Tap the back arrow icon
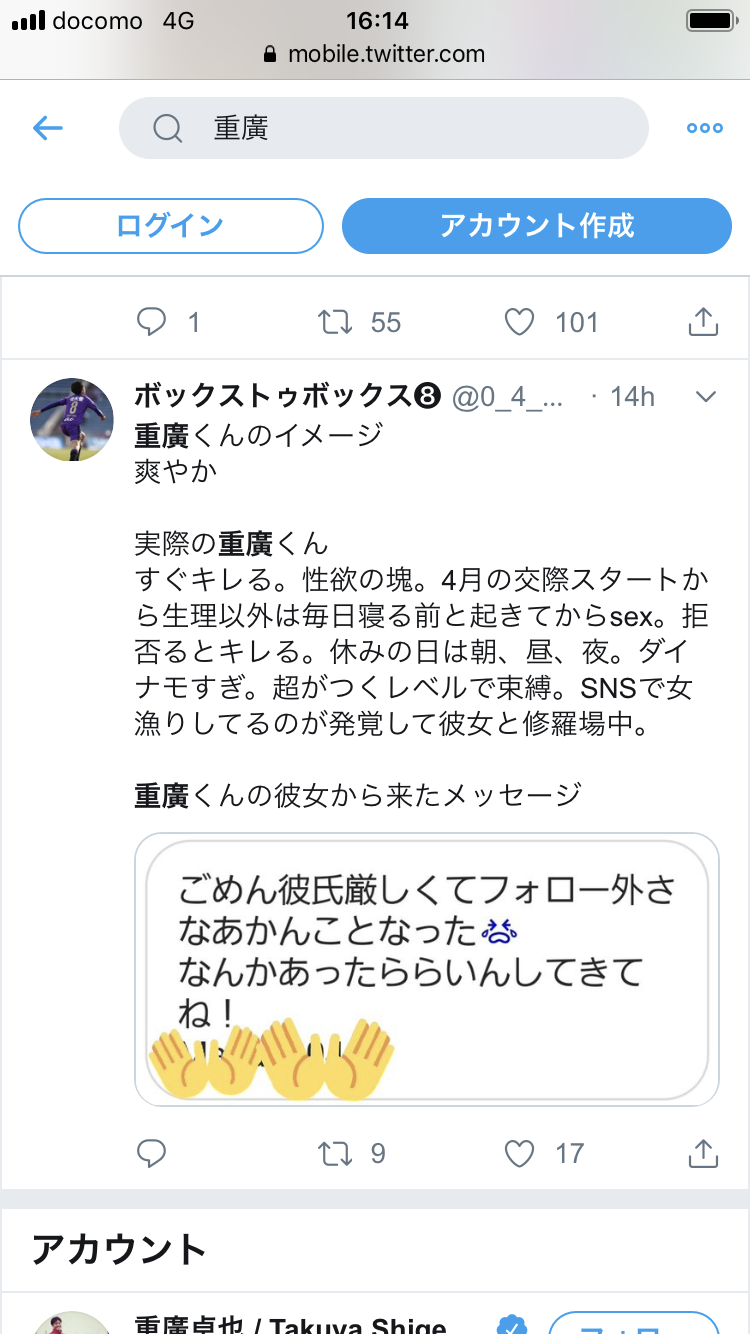The image size is (750, 1334). (48, 128)
